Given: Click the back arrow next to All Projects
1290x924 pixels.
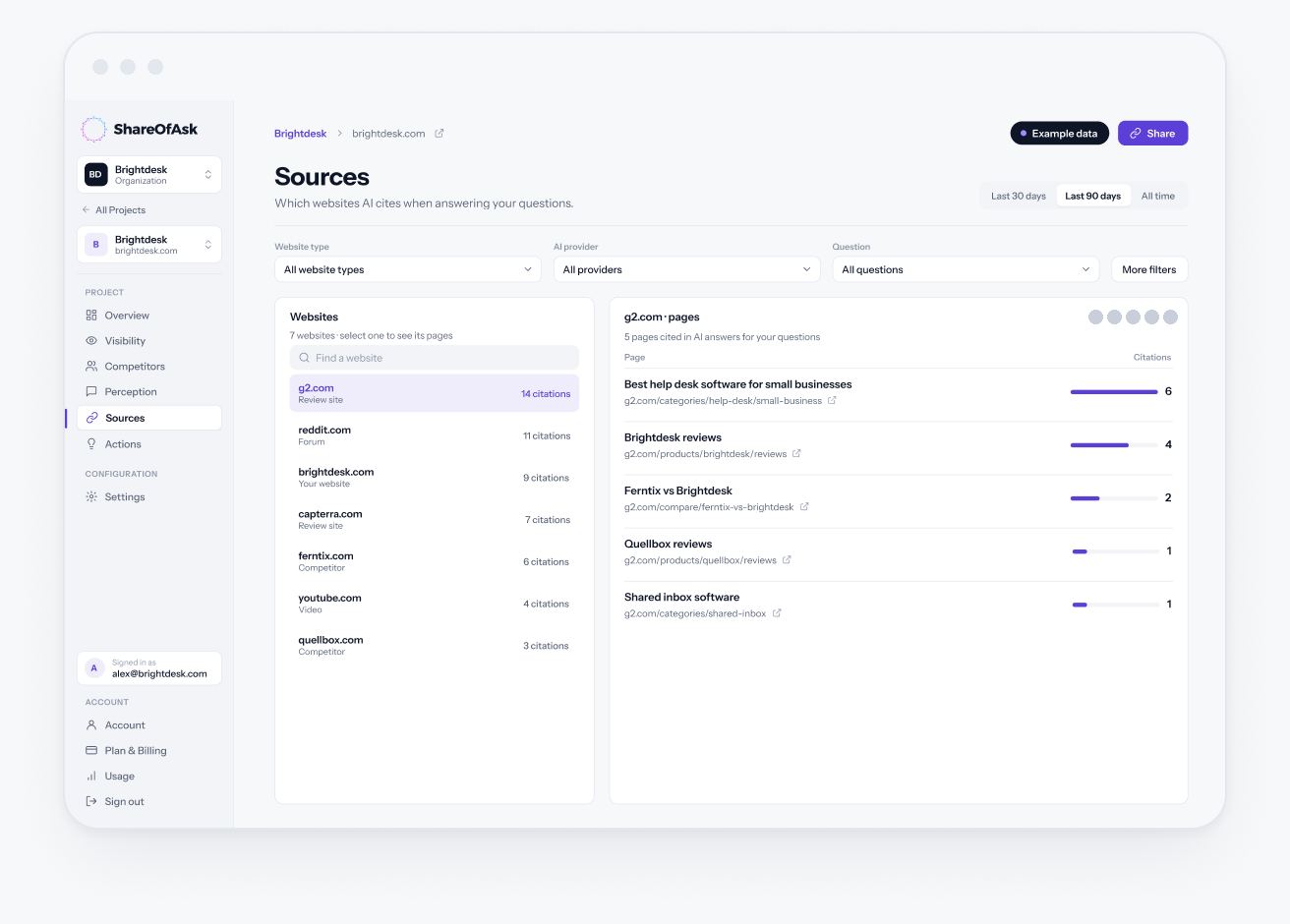Looking at the screenshot, I should click(87, 209).
